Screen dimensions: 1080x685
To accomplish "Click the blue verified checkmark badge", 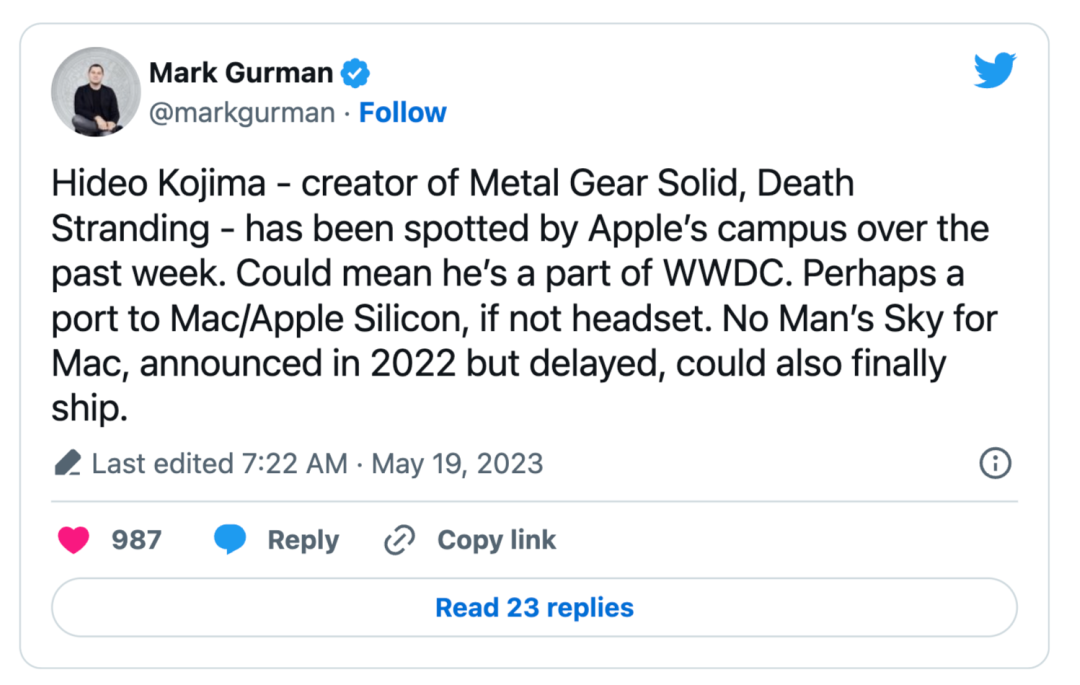I will (x=357, y=73).
